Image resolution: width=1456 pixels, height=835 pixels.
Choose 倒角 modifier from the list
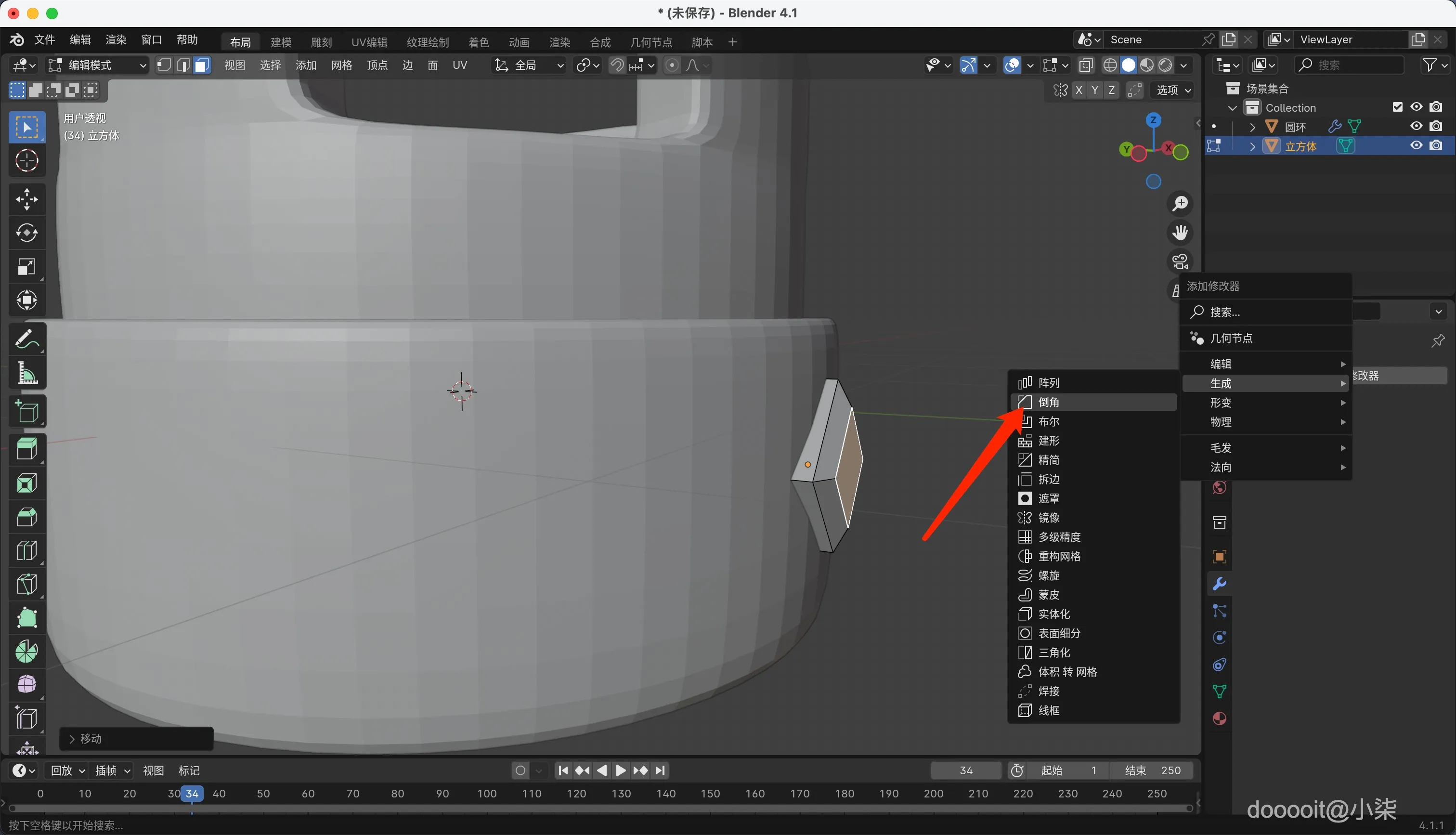coord(1049,402)
